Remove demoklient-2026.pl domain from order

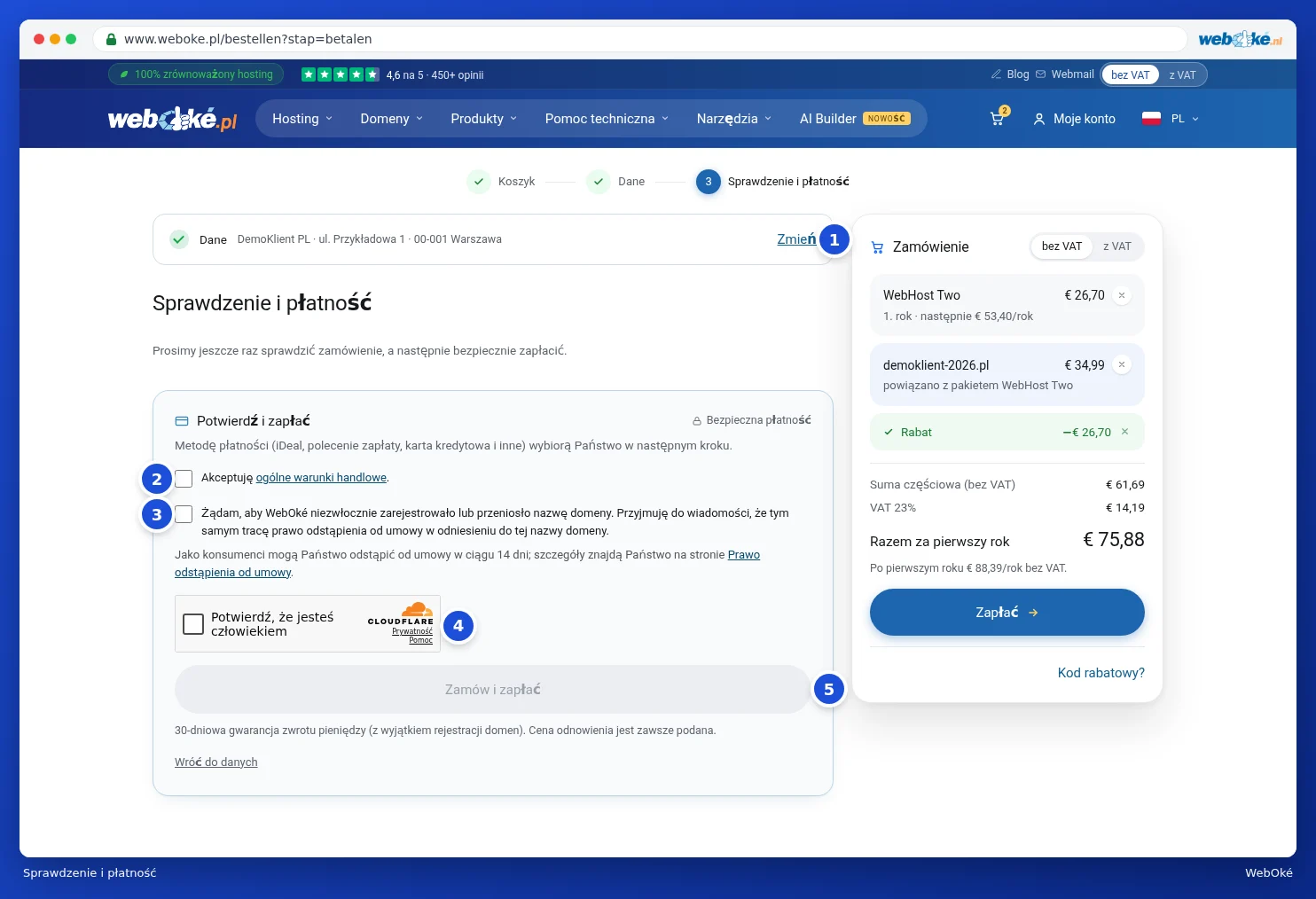point(1122,364)
